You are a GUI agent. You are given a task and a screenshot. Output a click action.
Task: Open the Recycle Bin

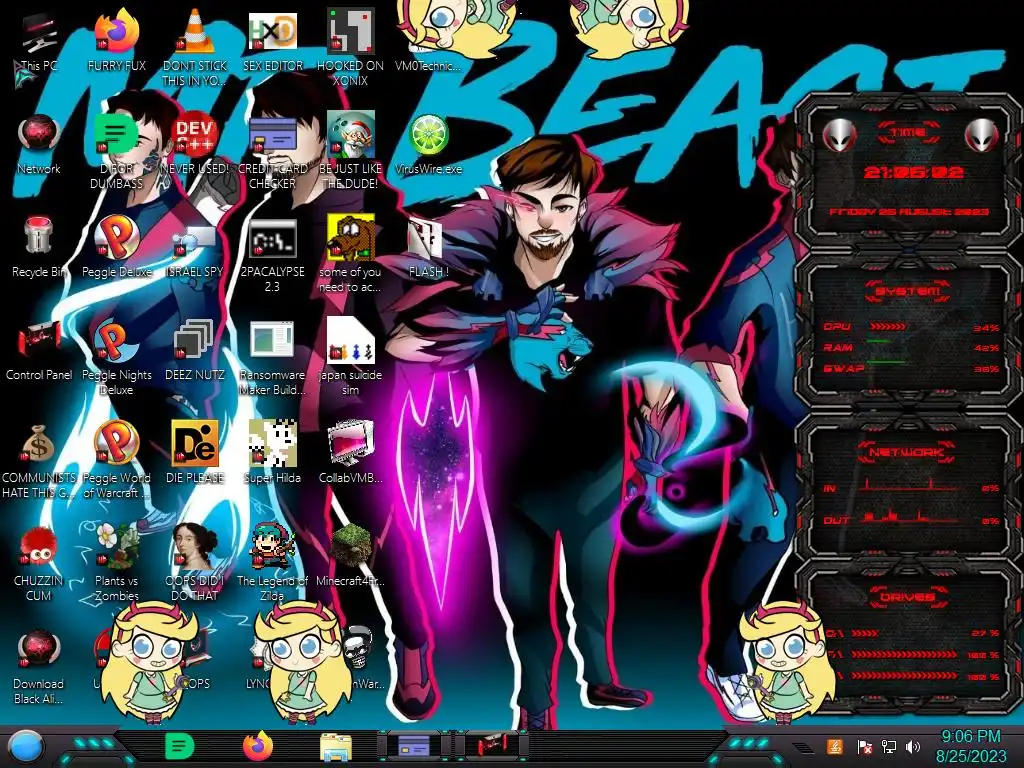point(39,247)
